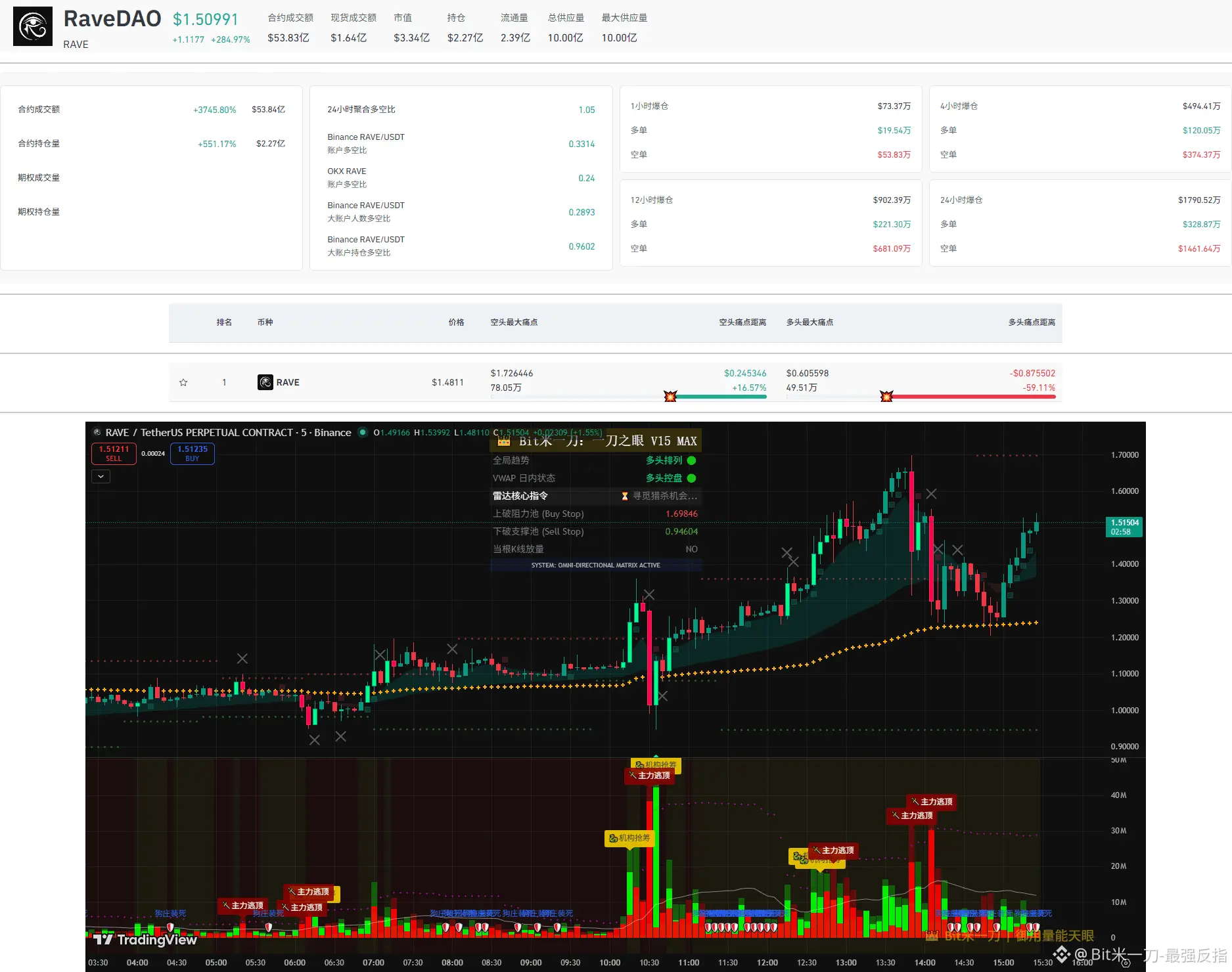Click the 市值 $3.34亿 stat
Viewport: 1232px width, 972px height.
tap(411, 28)
